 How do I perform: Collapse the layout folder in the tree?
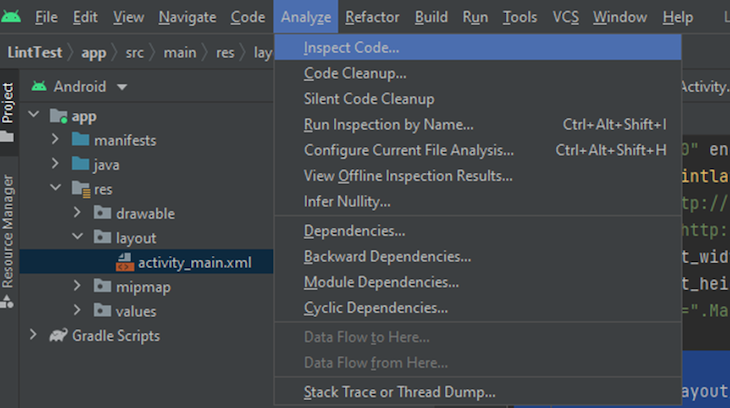[77, 238]
